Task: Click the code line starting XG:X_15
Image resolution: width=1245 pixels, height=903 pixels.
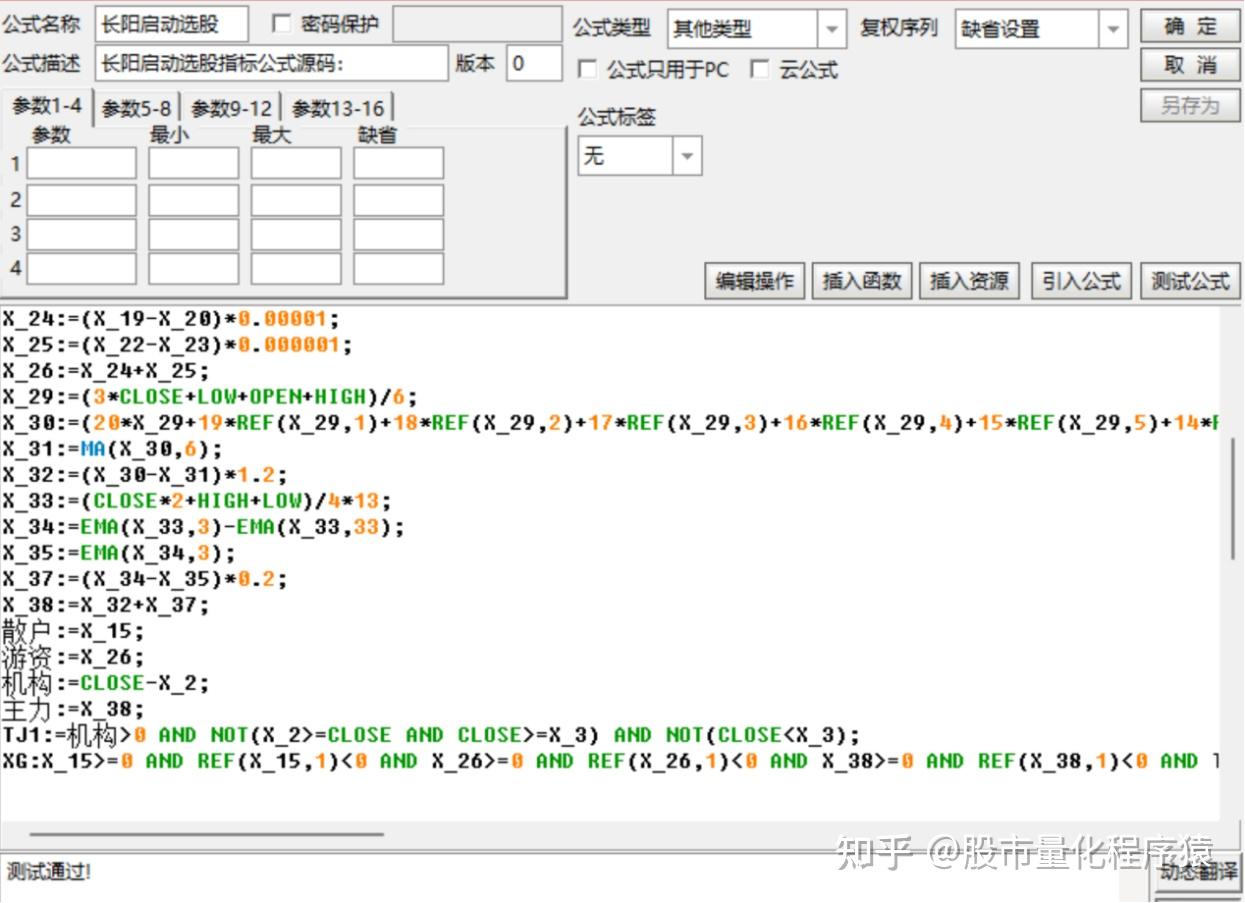Action: click(x=610, y=761)
